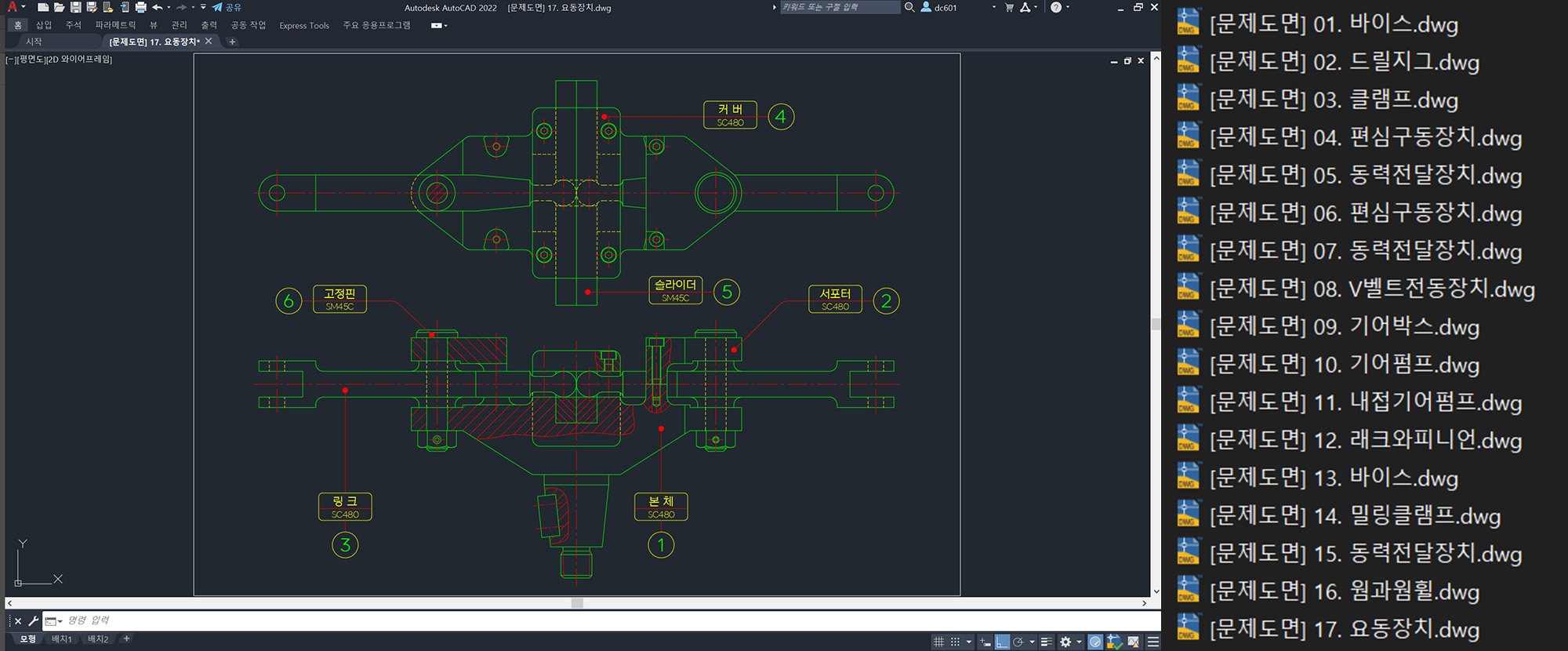Click the Plot printer icon
The height and width of the screenshot is (651, 1568).
141,7
